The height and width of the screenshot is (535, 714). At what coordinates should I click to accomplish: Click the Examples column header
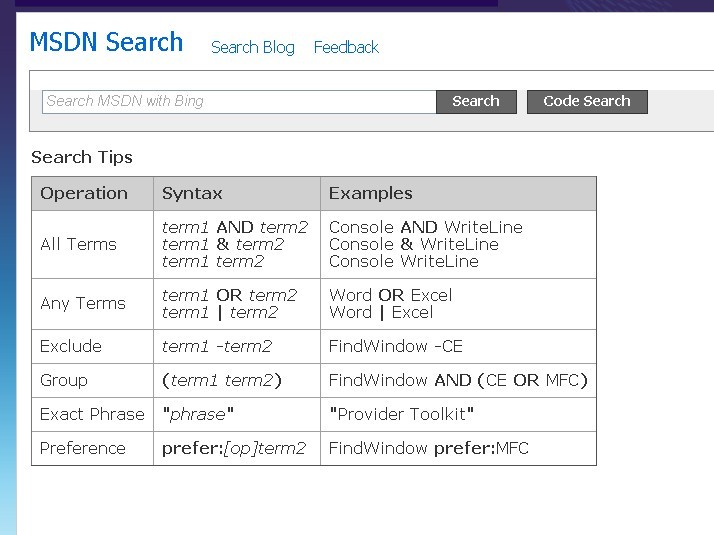coord(458,194)
